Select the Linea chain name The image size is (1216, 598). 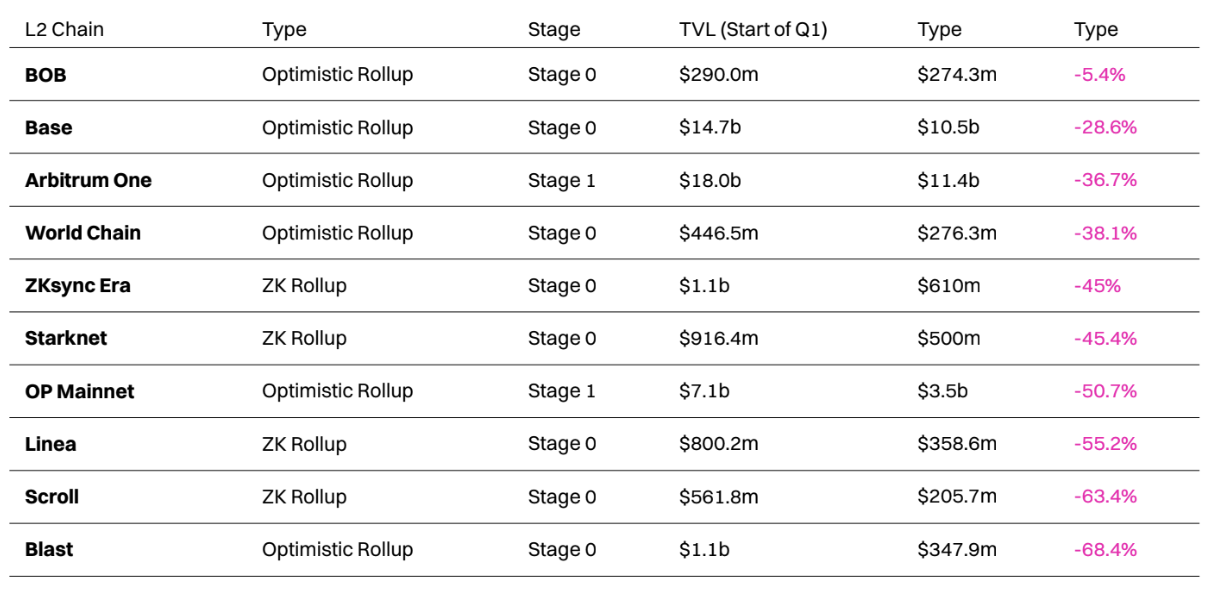51,444
